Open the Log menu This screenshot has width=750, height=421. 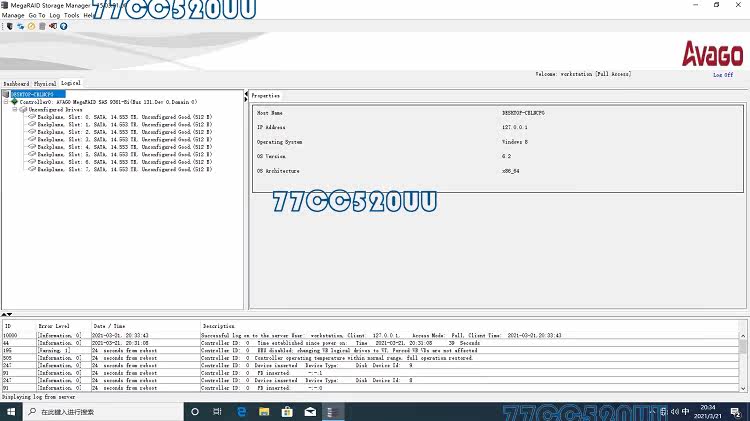(x=55, y=15)
